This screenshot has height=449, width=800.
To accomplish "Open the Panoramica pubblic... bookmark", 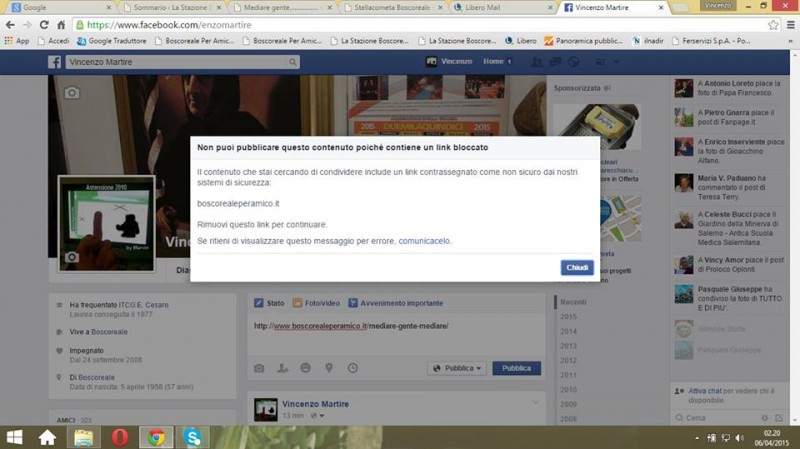I will coord(584,41).
